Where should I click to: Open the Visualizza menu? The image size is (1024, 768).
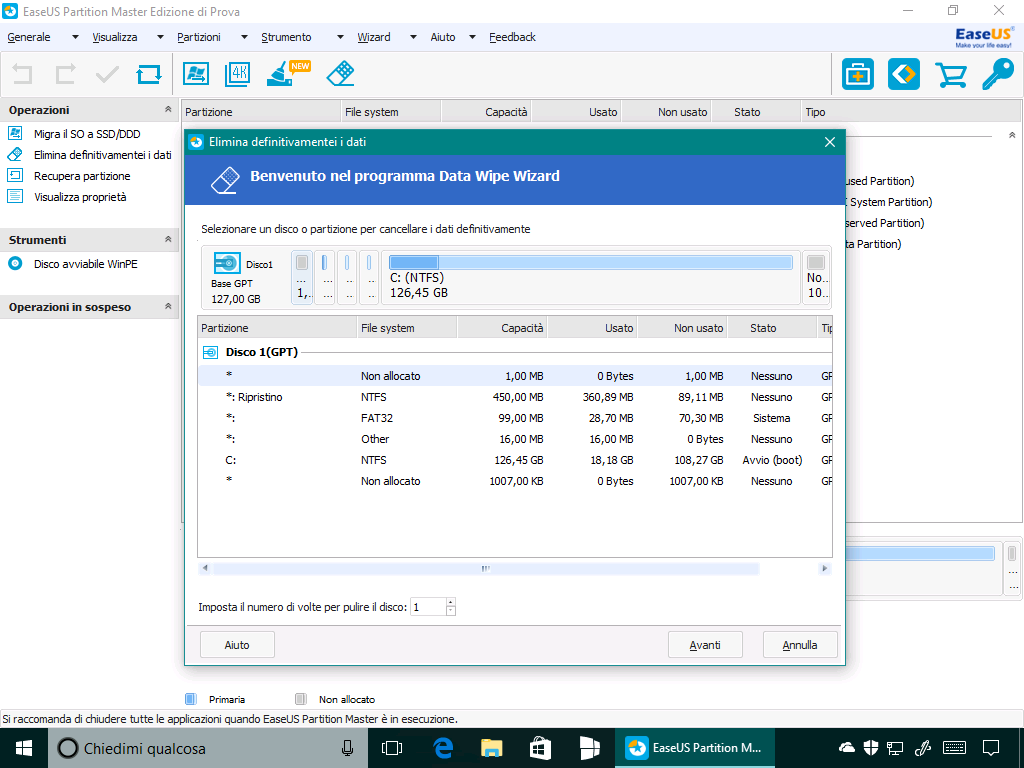click(115, 37)
